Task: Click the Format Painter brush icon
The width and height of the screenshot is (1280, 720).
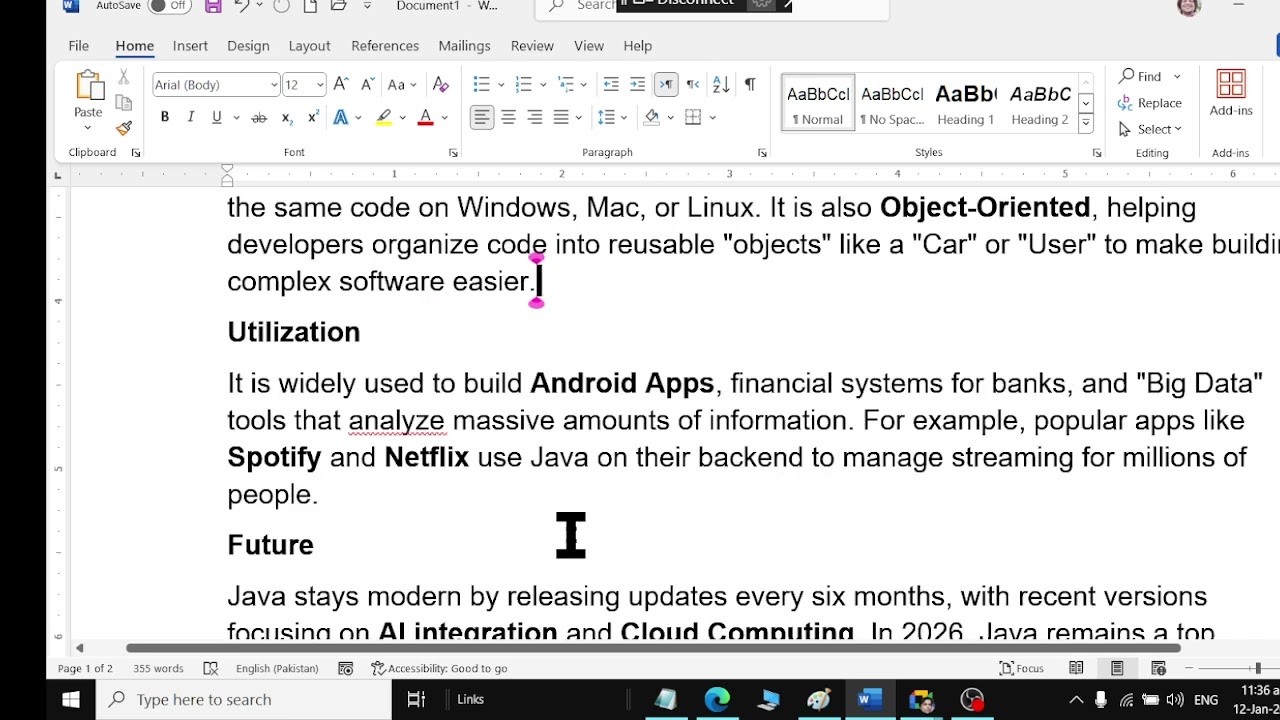Action: [124, 128]
